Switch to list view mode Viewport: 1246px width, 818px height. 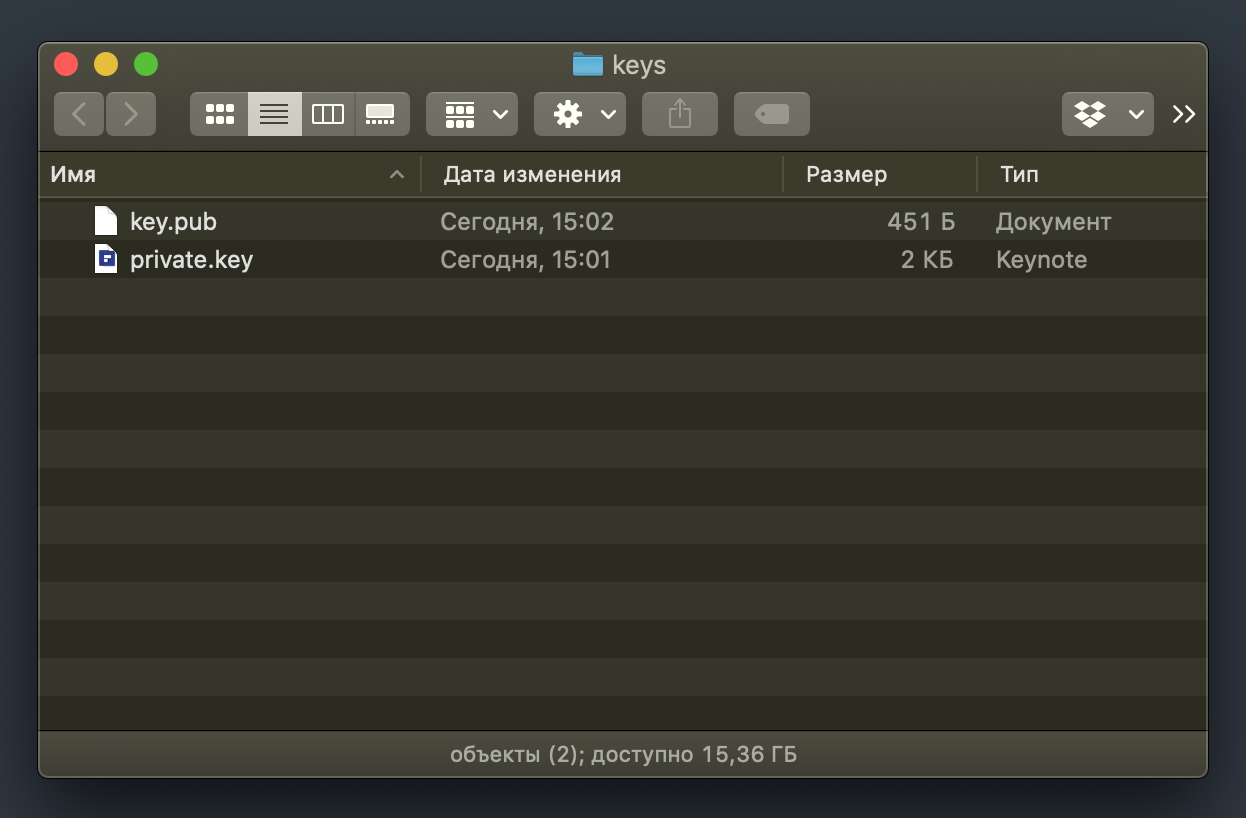274,114
